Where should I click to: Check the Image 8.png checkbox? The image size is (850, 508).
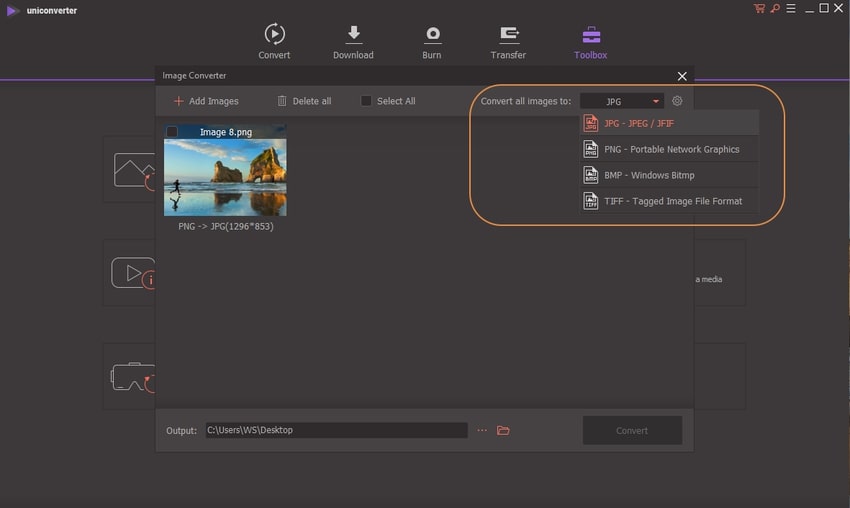coord(172,132)
